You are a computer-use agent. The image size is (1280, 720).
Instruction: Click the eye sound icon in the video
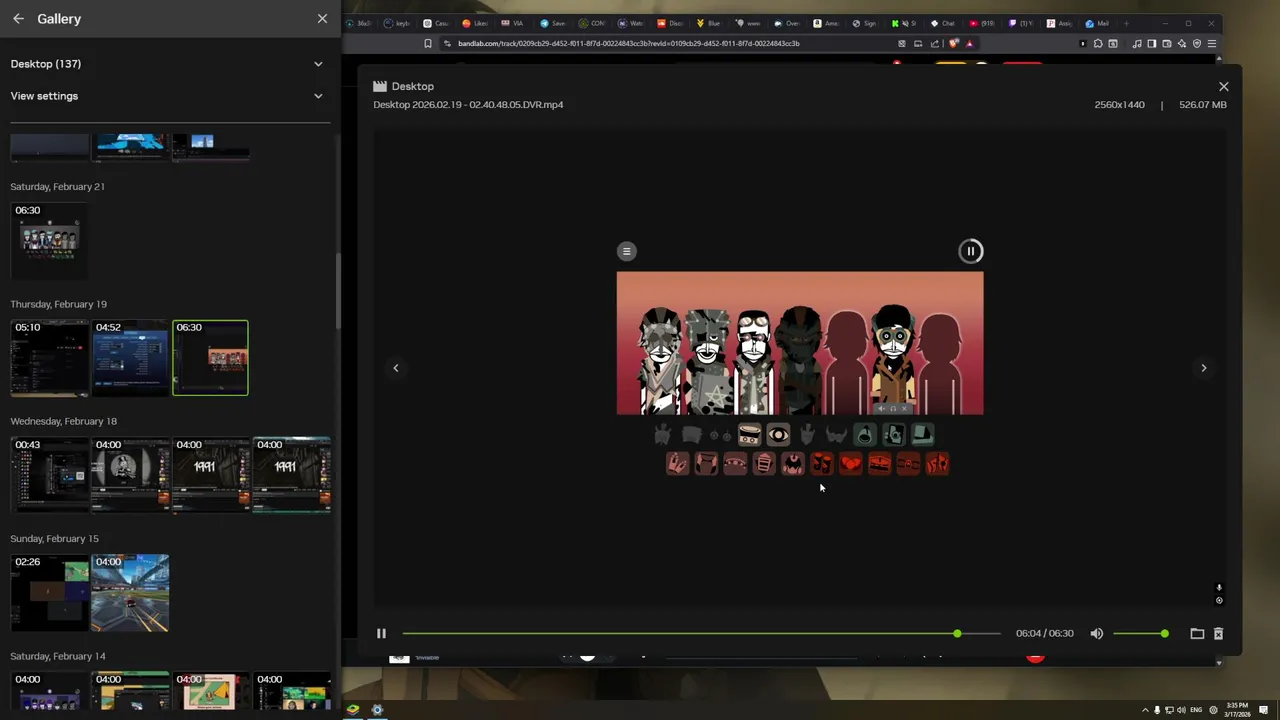(778, 435)
